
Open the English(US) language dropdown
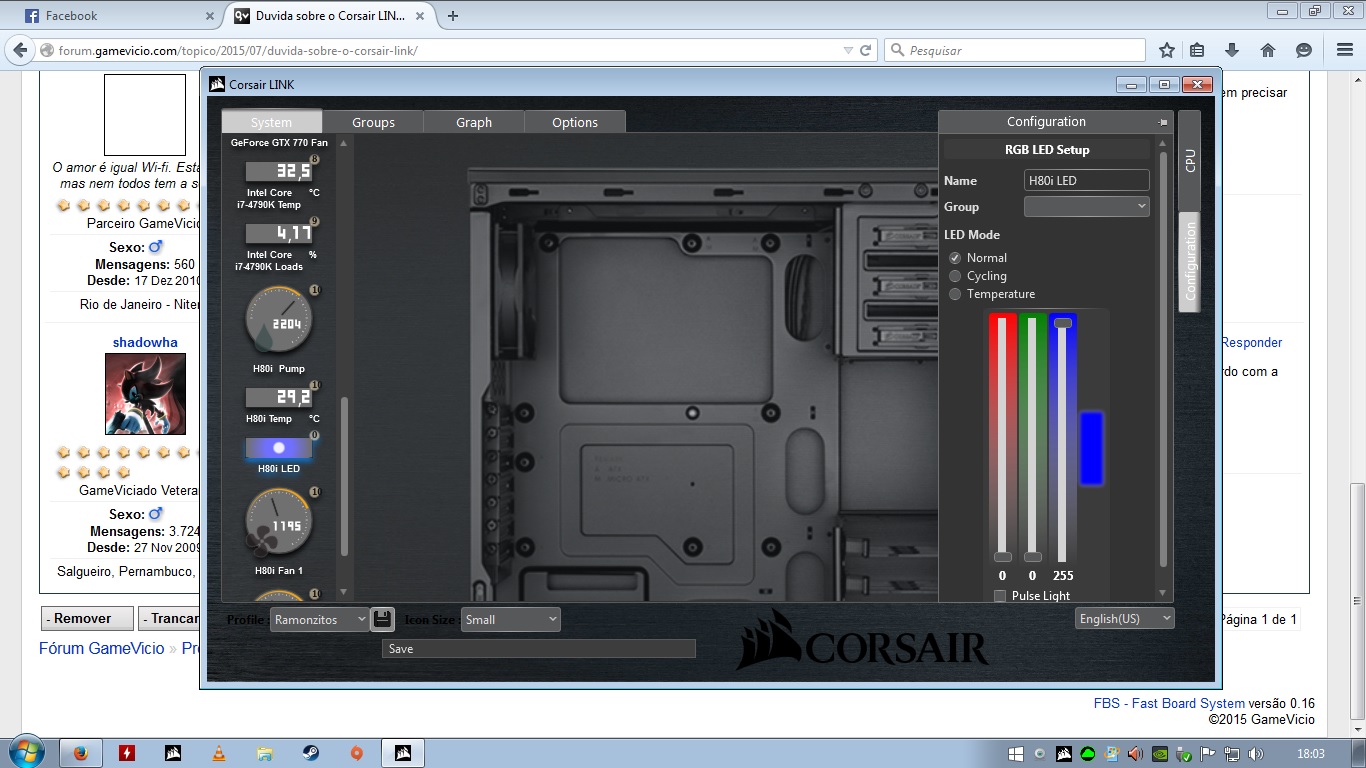(1125, 619)
